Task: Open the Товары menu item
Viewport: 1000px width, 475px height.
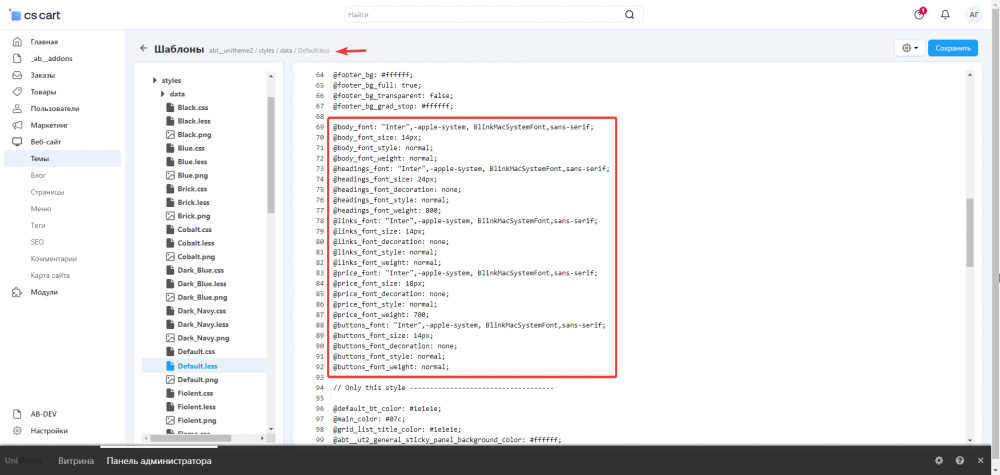Action: click(x=43, y=92)
